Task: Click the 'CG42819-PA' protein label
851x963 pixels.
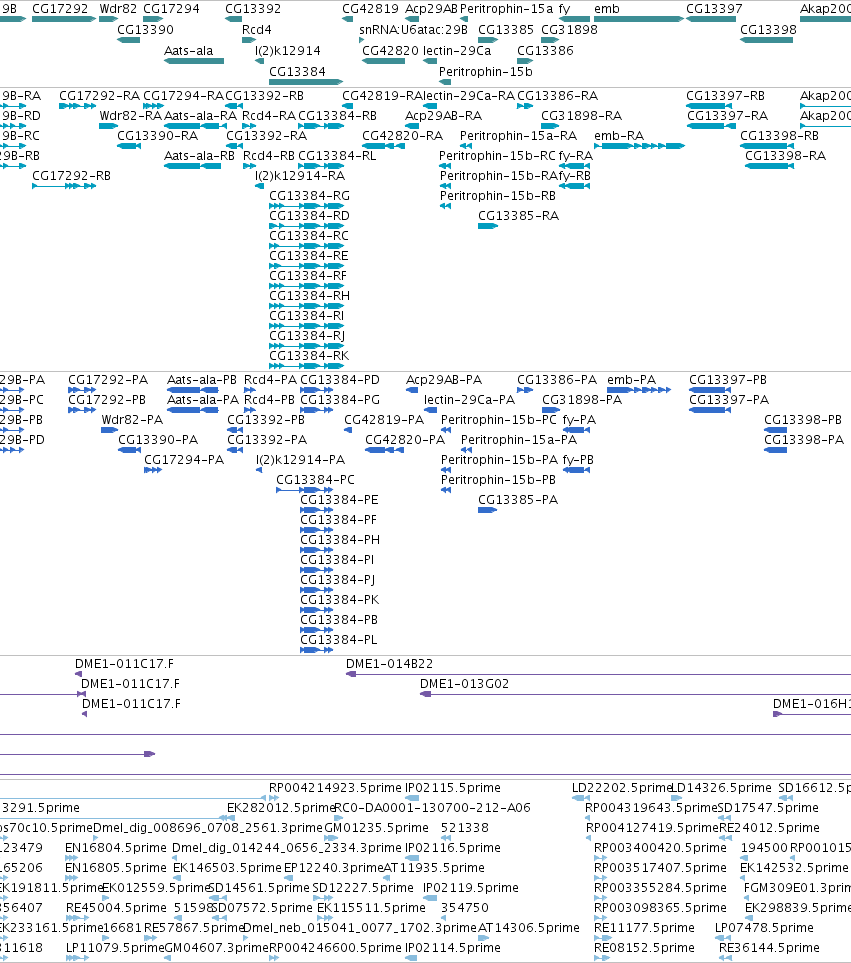Action: coord(384,419)
